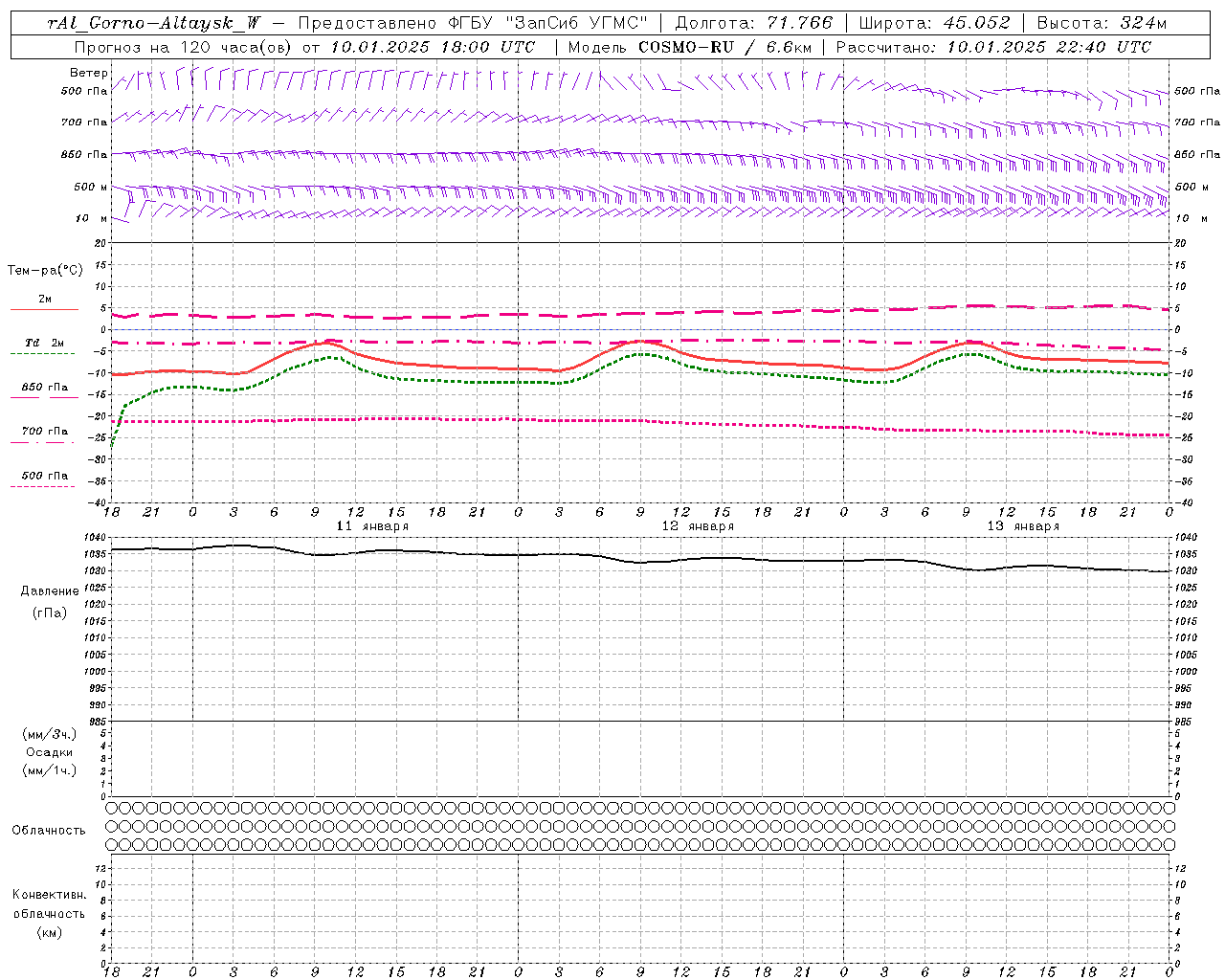Select forecast text Прогноз на 120 часа(ов)
The image size is (1225, 980).
[x=181, y=47]
